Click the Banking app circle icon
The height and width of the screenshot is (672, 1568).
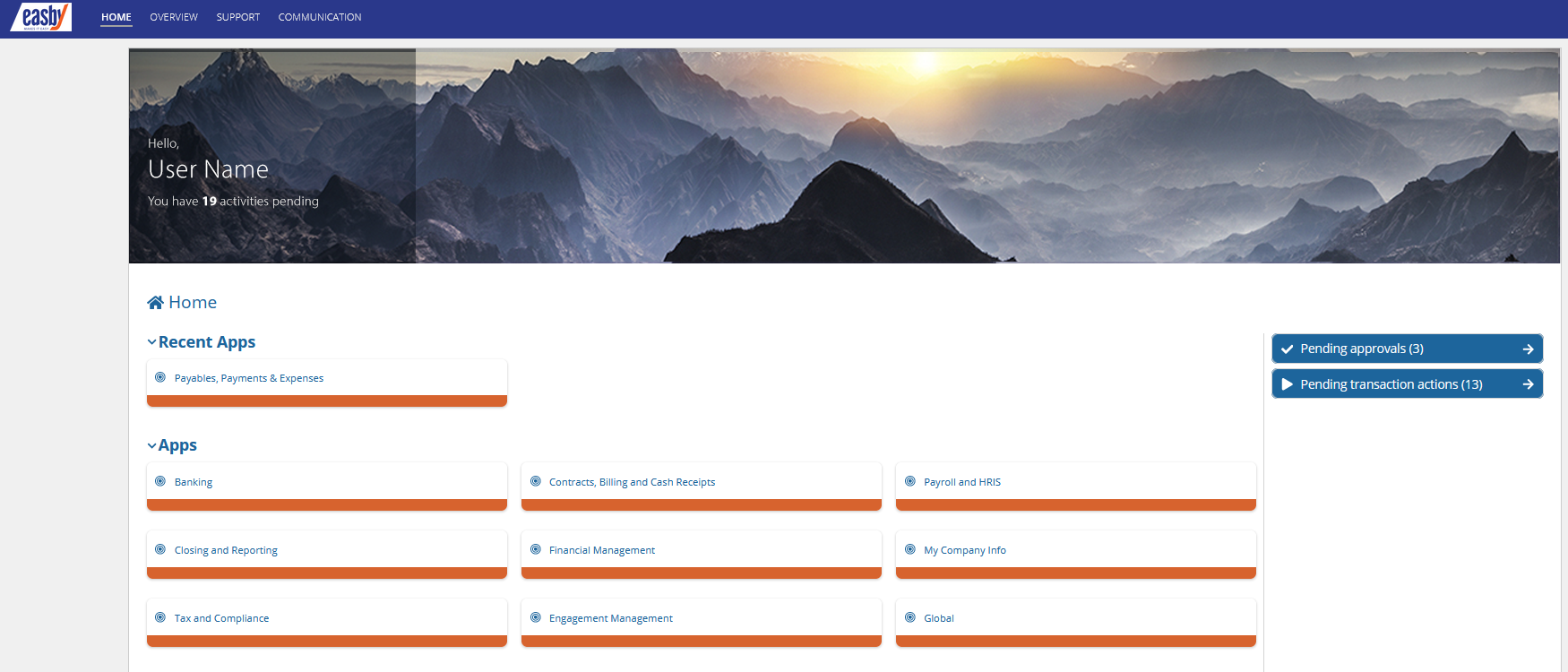[160, 482]
